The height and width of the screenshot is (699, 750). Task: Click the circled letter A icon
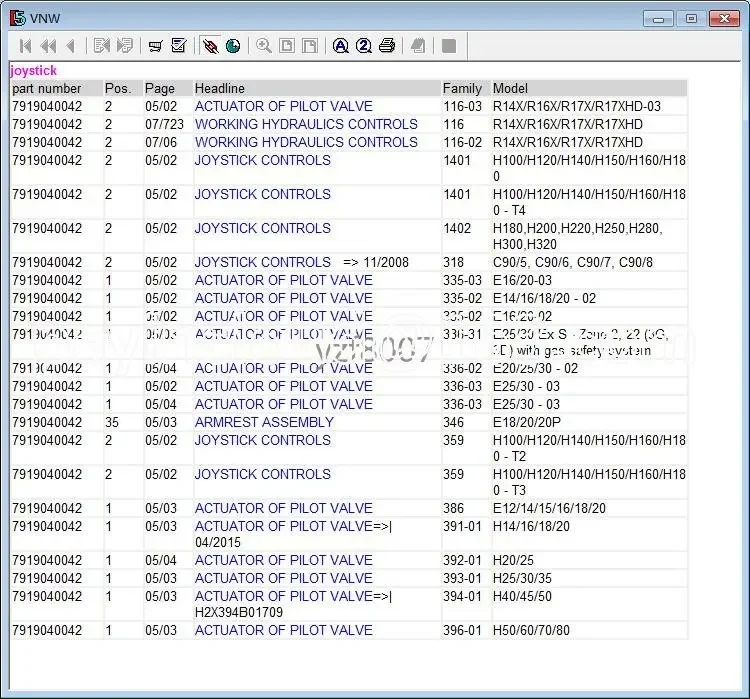[x=340, y=46]
